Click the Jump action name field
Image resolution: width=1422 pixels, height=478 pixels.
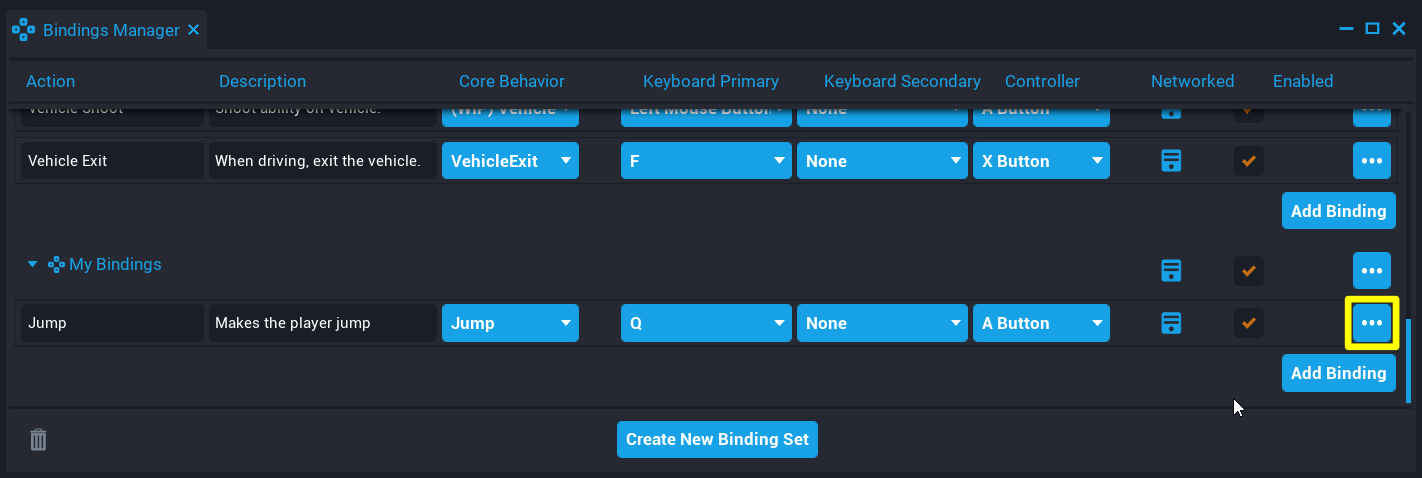coord(112,323)
